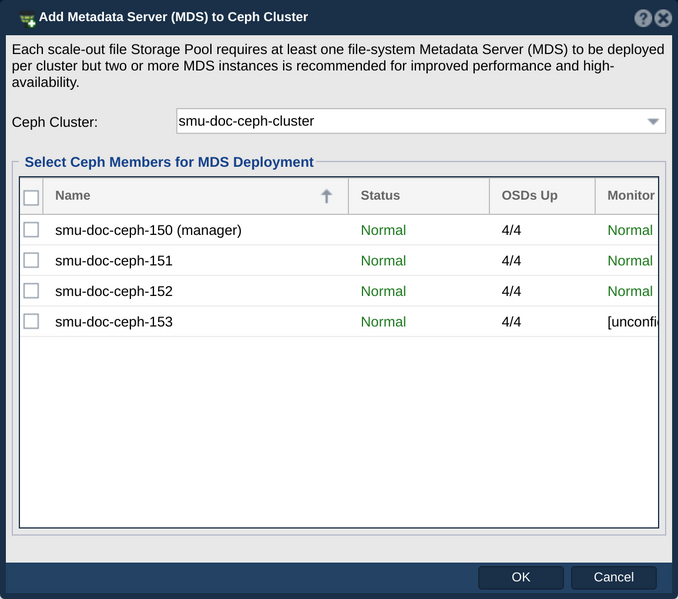The width and height of the screenshot is (678, 599).
Task: Click the Name column sort arrow
Action: coord(326,196)
